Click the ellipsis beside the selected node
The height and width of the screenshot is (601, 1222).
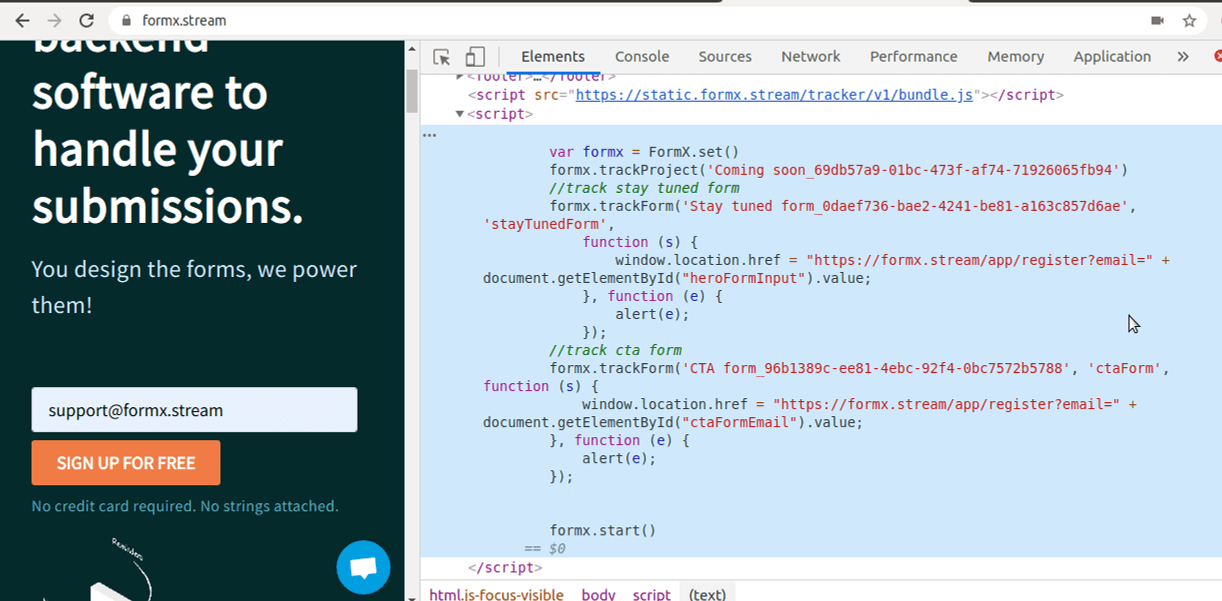pos(429,134)
